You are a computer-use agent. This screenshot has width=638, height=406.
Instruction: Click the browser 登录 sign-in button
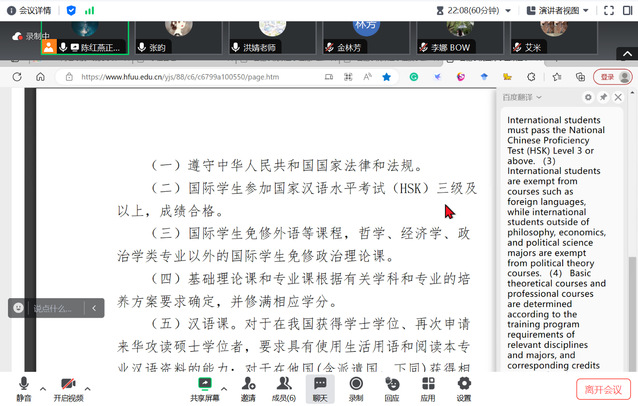[x=607, y=77]
